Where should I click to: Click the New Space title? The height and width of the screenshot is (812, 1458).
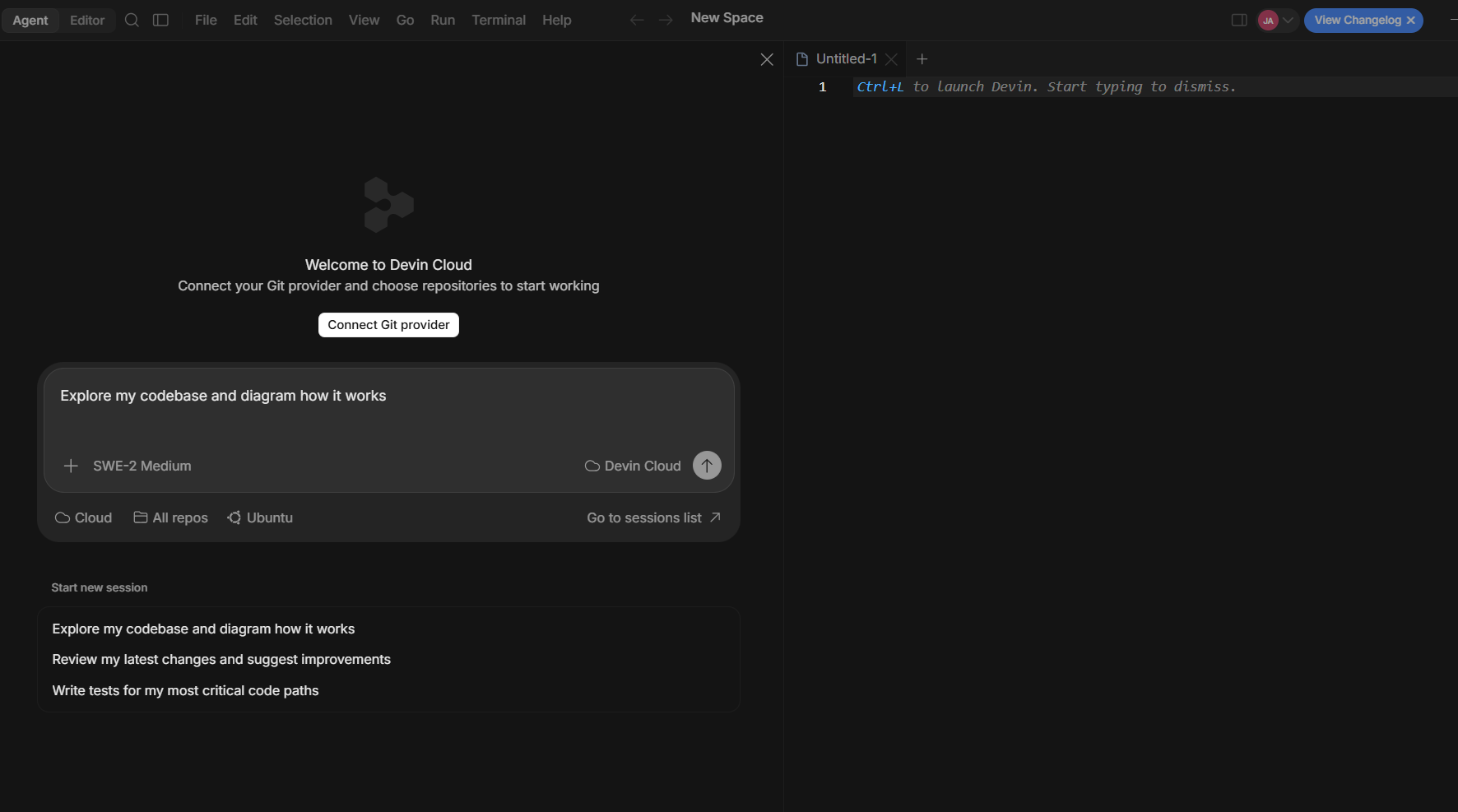[727, 18]
